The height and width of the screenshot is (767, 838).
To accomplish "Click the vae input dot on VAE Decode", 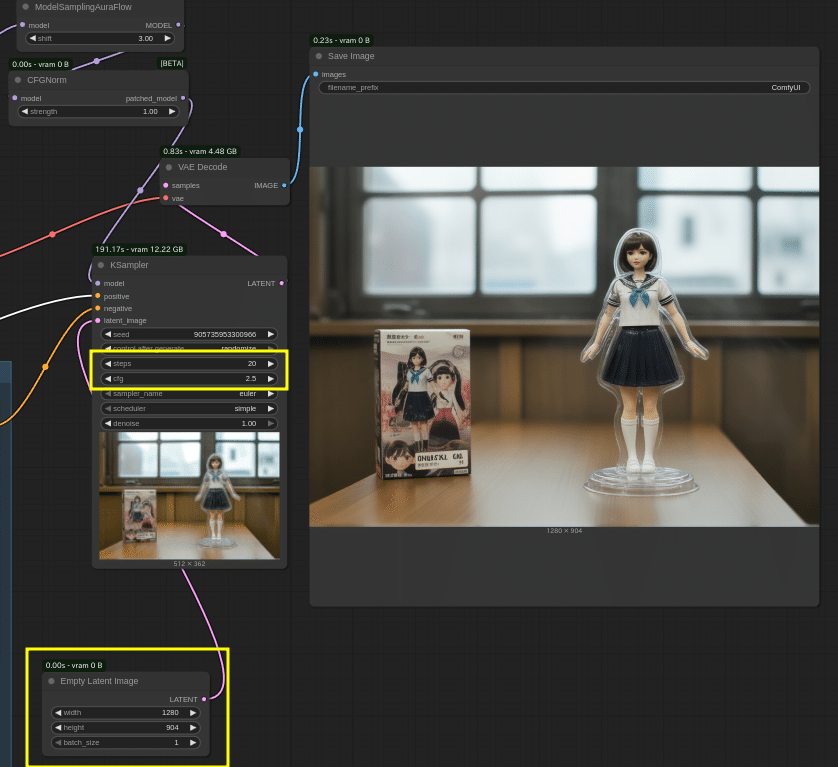I will 166,198.
